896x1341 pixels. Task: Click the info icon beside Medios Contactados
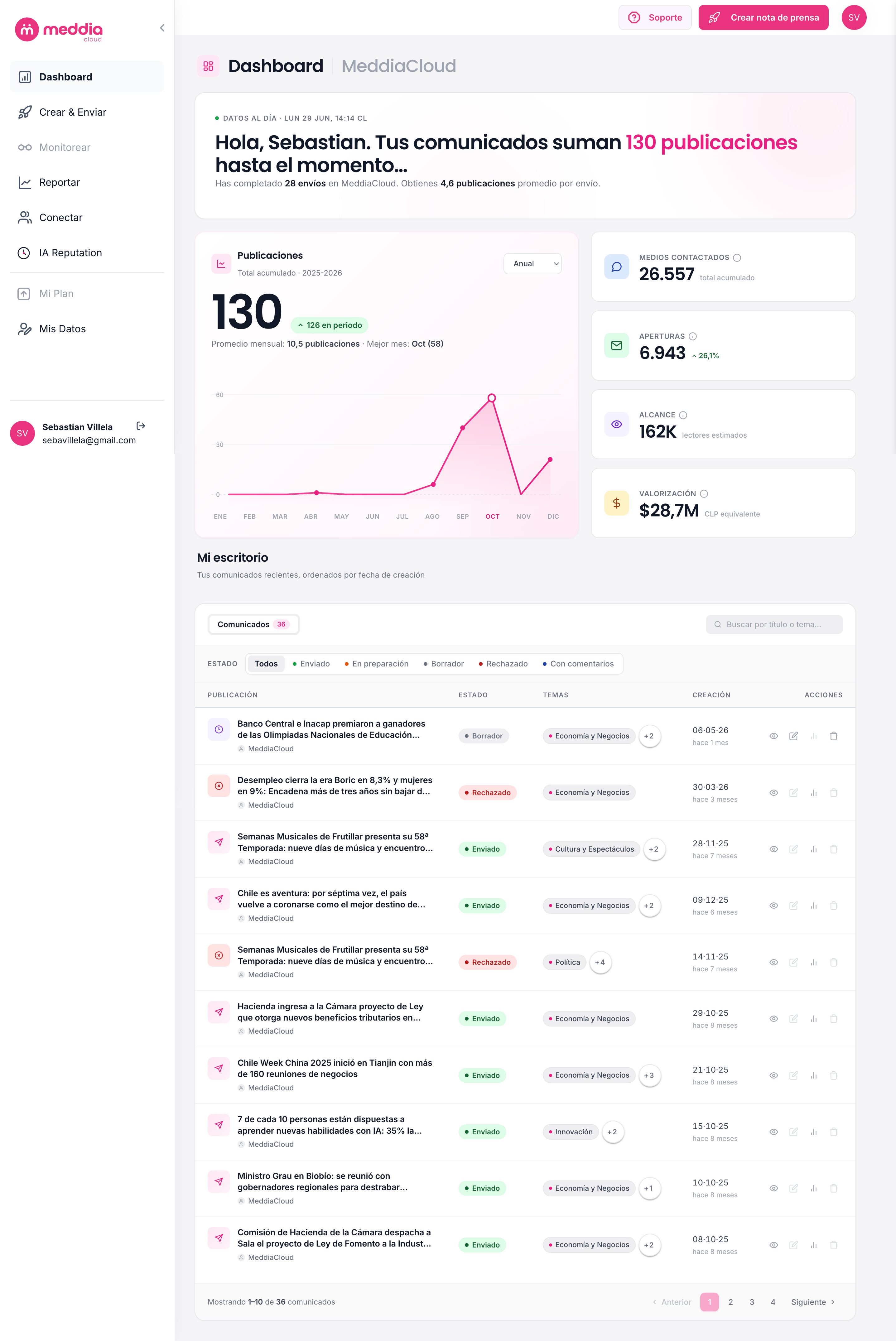coord(737,258)
